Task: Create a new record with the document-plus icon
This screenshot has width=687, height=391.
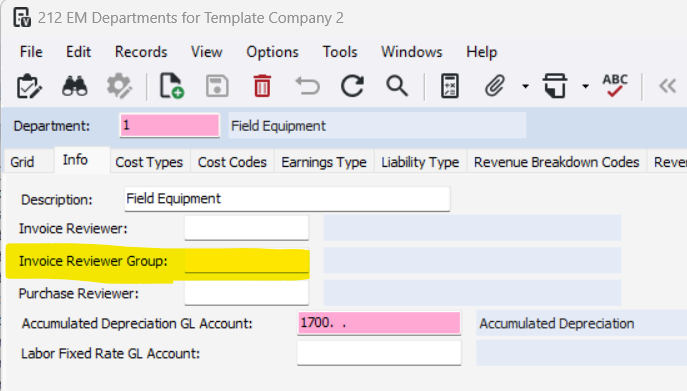Action: [171, 86]
